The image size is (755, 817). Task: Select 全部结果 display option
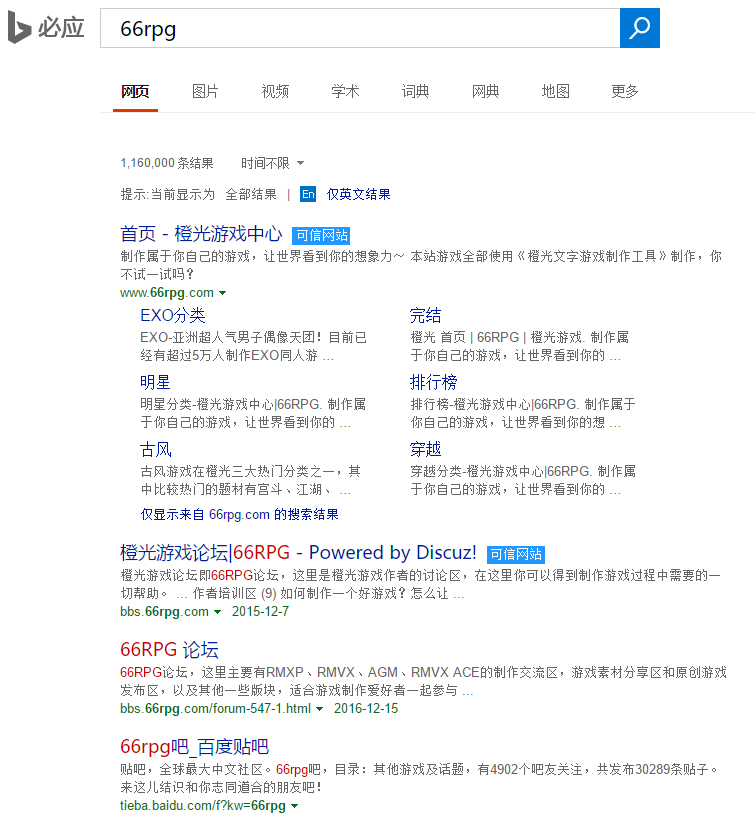[251, 194]
